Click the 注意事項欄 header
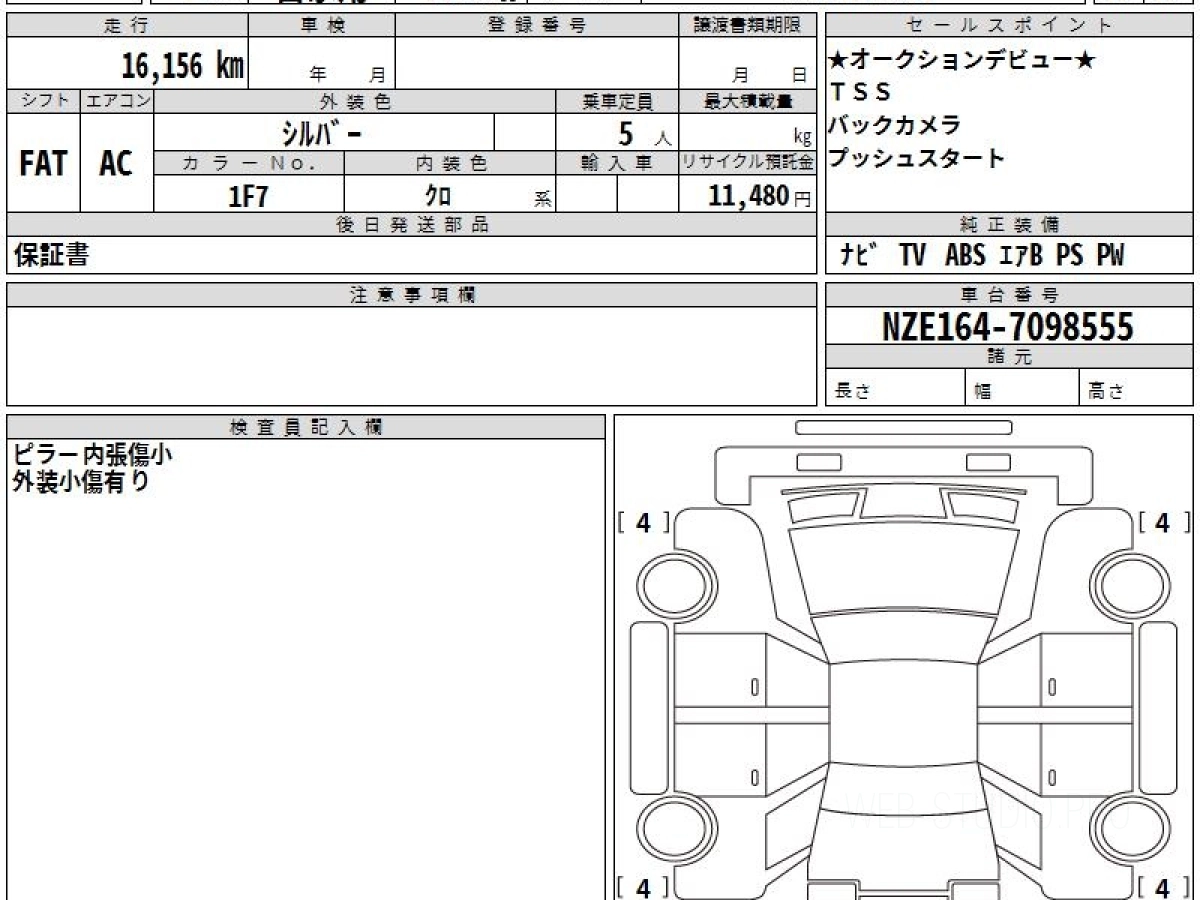 412,294
